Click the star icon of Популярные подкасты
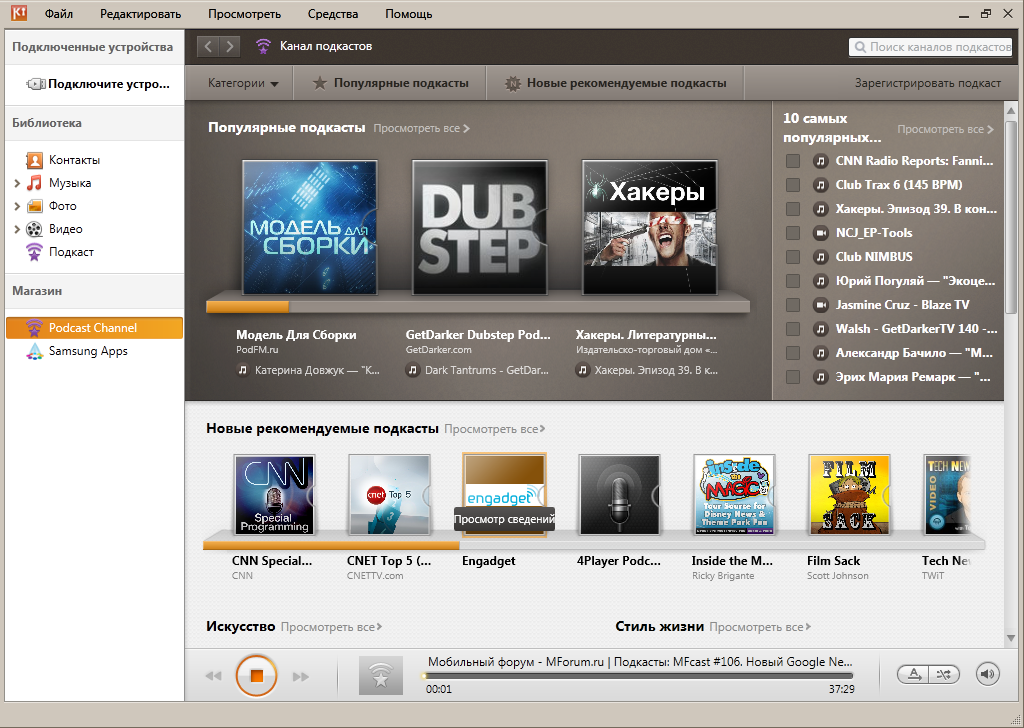 (x=319, y=83)
